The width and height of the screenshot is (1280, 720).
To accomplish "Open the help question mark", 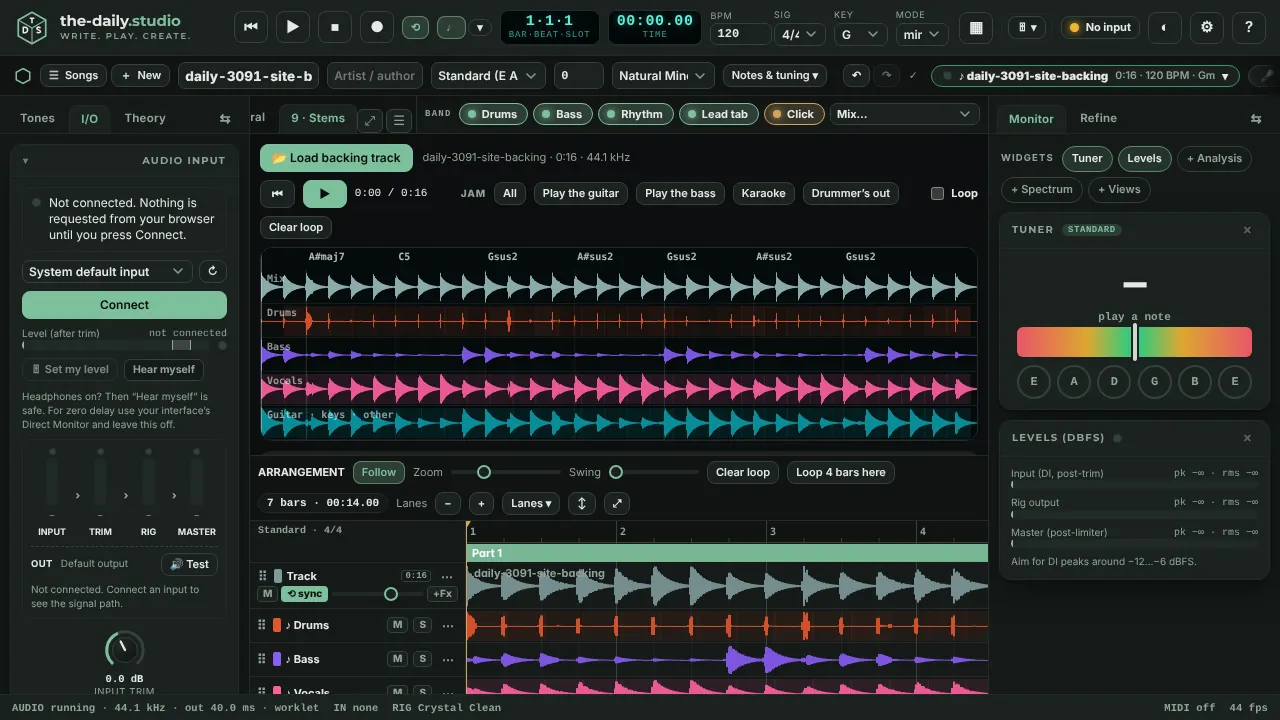I will coord(1249,28).
